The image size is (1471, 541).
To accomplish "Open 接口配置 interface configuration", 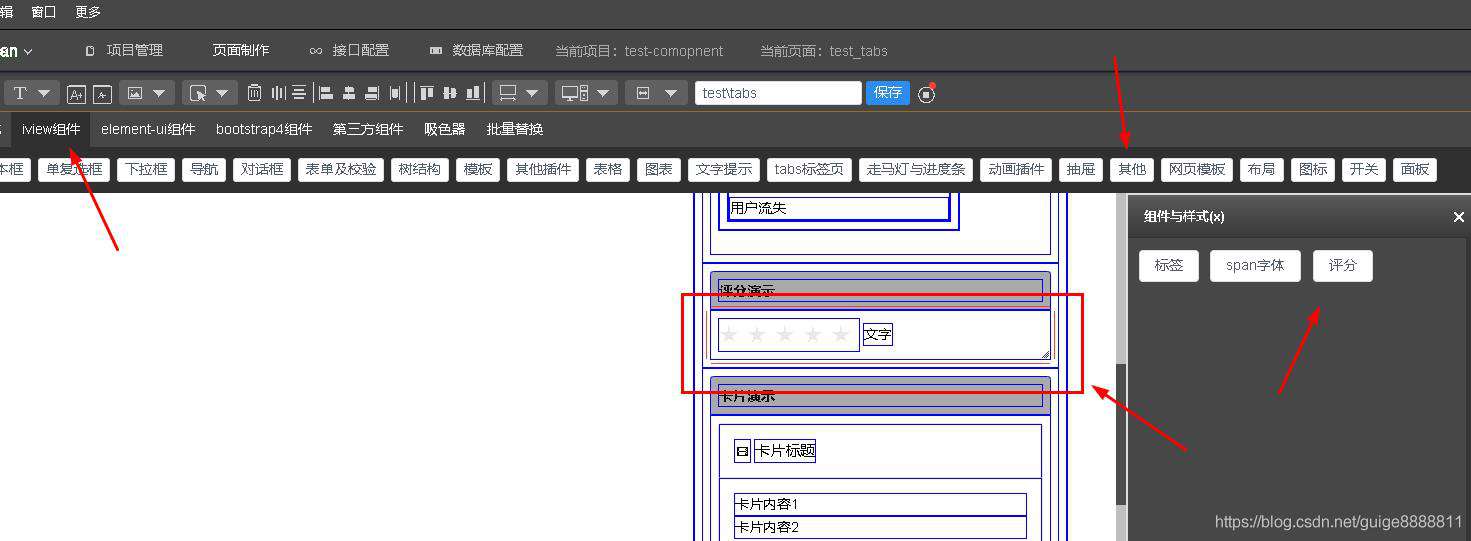I will pyautogui.click(x=349, y=50).
